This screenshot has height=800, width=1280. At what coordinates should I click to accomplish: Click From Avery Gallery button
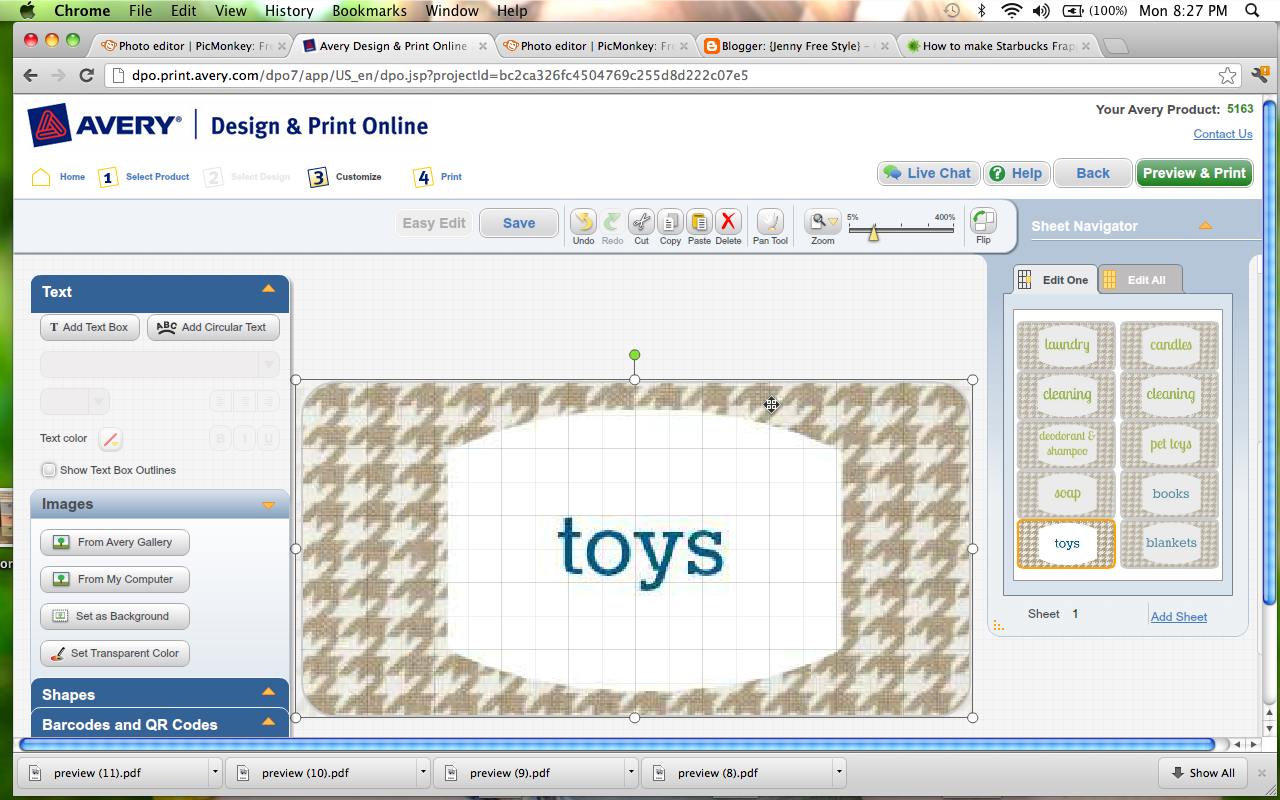click(x=115, y=542)
